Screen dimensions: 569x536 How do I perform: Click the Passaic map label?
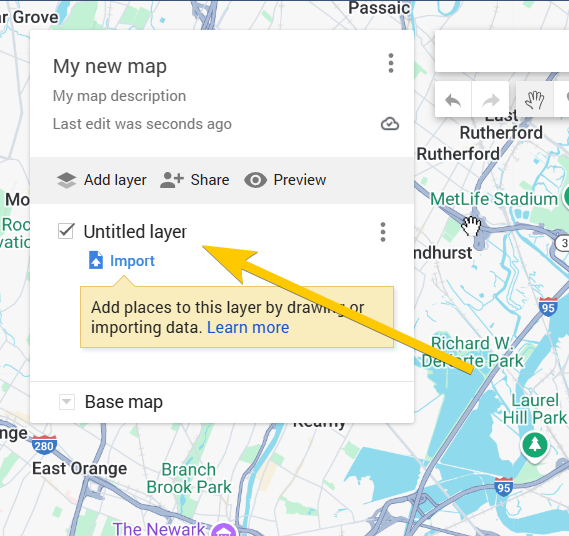pos(379,8)
